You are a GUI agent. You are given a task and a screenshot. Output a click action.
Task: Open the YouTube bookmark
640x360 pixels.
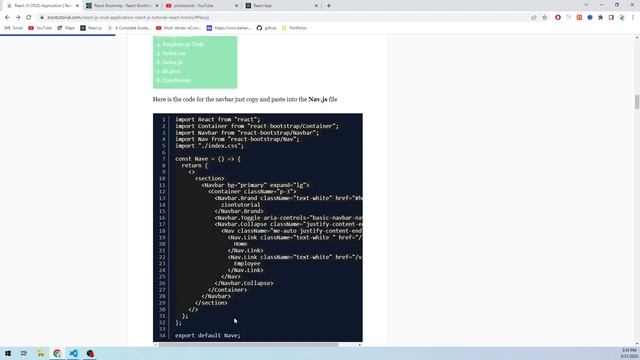[40, 28]
